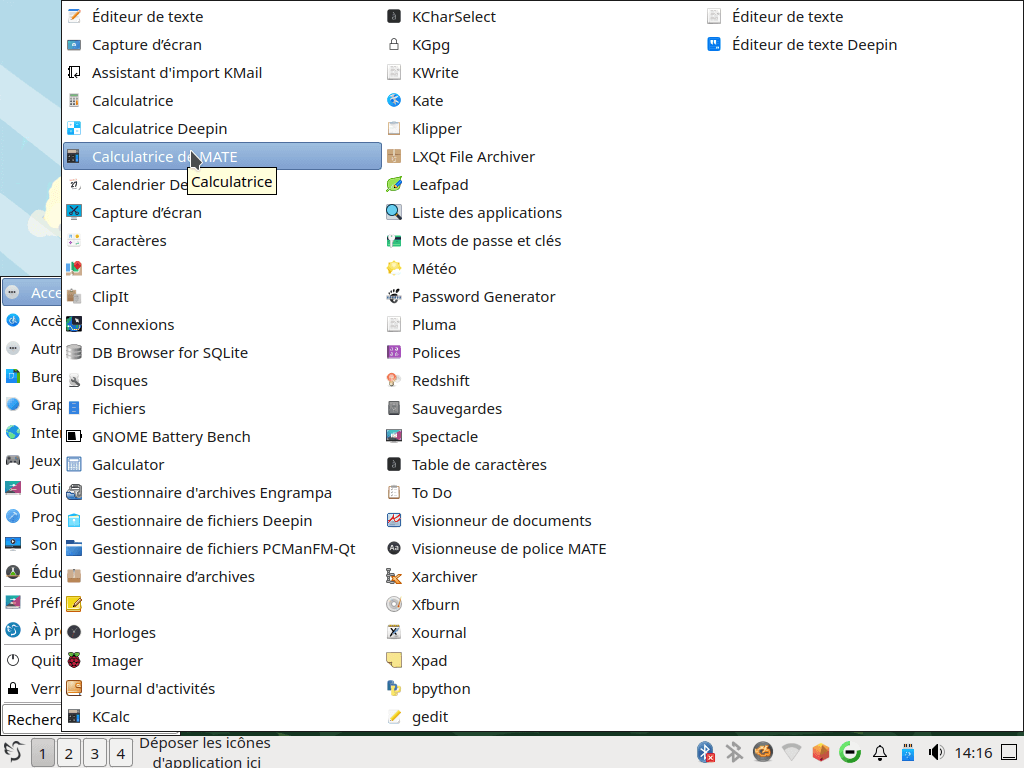Image resolution: width=1024 pixels, height=768 pixels.
Task: Open Calculatrice Deepin icon
Action: [74, 129]
